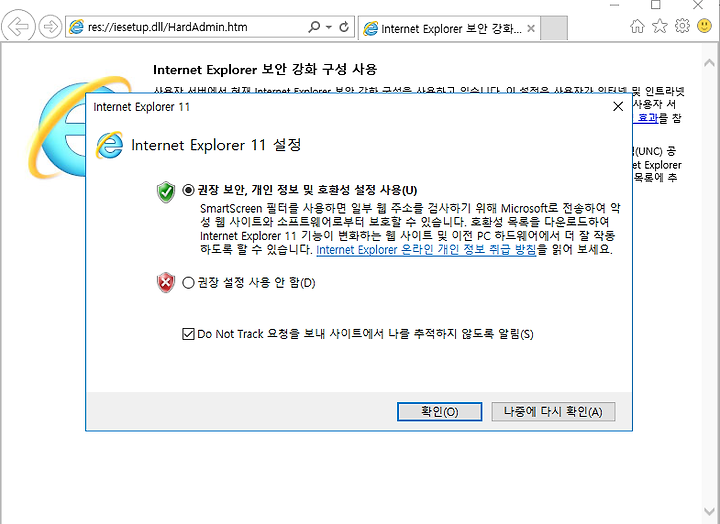Select 권장 설정 사용 안 함 radio button
720x524 pixels.
pyautogui.click(x=188, y=282)
